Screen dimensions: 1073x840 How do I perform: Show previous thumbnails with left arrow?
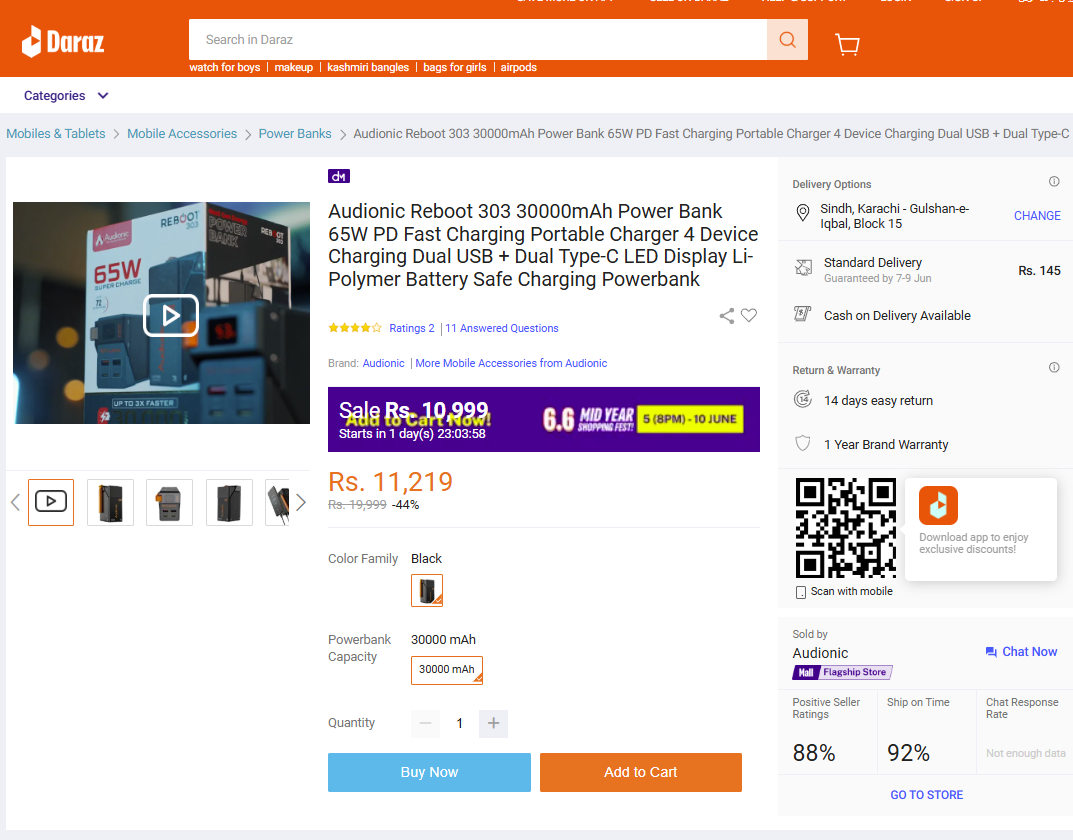16,503
